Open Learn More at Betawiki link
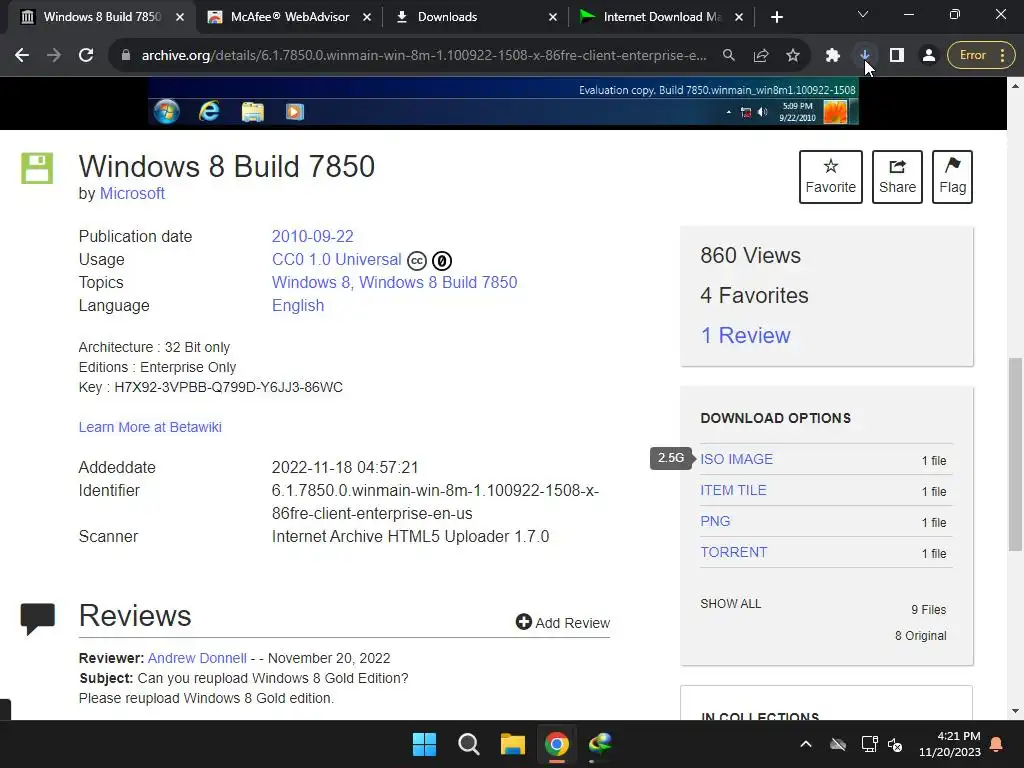 (150, 427)
